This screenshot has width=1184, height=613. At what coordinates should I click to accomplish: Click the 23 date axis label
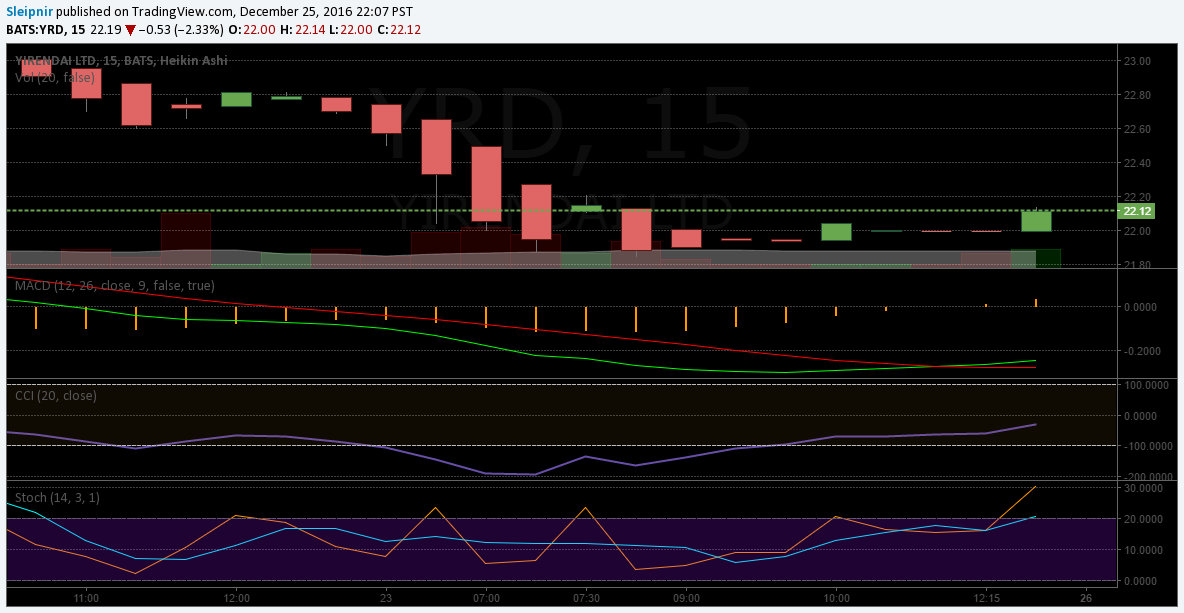(386, 596)
